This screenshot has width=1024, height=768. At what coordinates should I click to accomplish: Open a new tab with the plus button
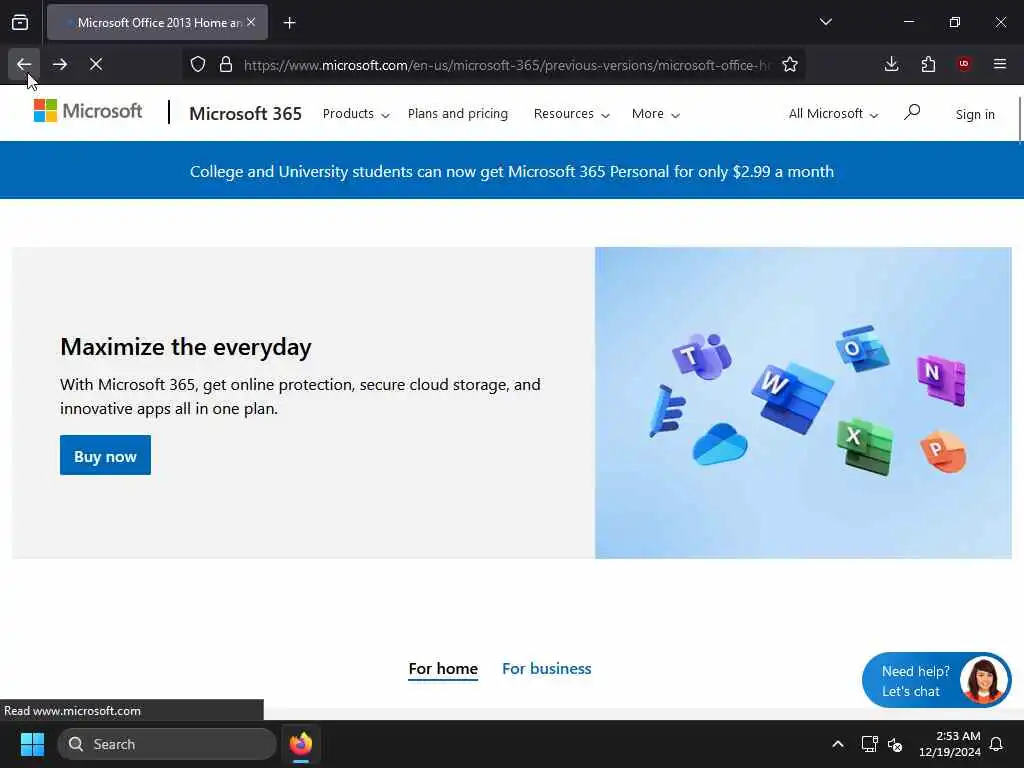(x=289, y=23)
